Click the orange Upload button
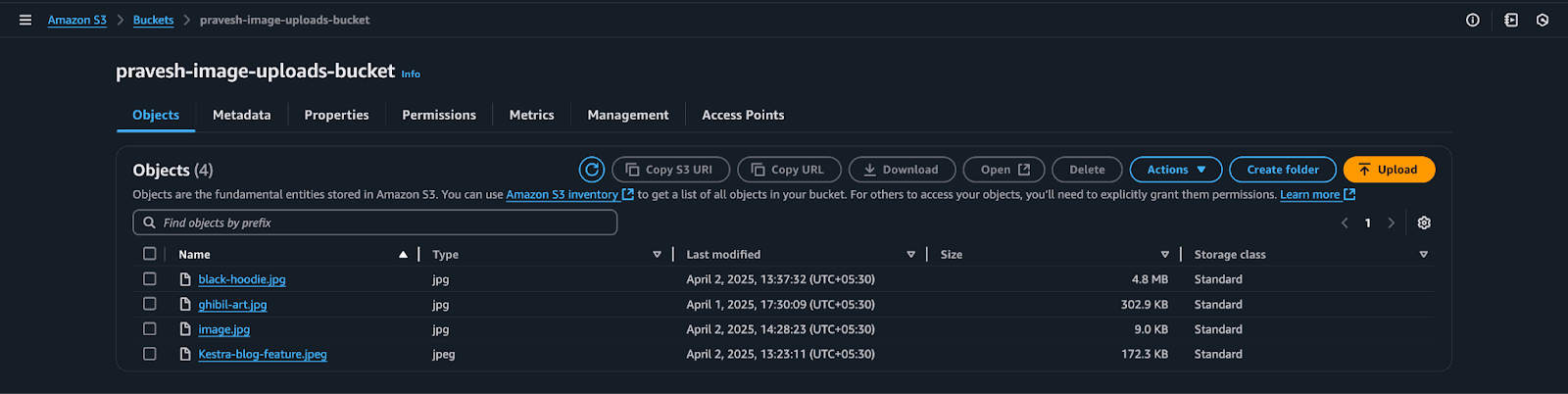Screen dimensions: 1568x394 1389,170
